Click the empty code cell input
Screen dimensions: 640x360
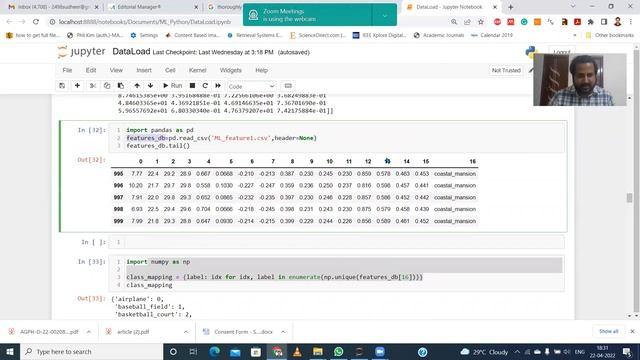(x=344, y=242)
